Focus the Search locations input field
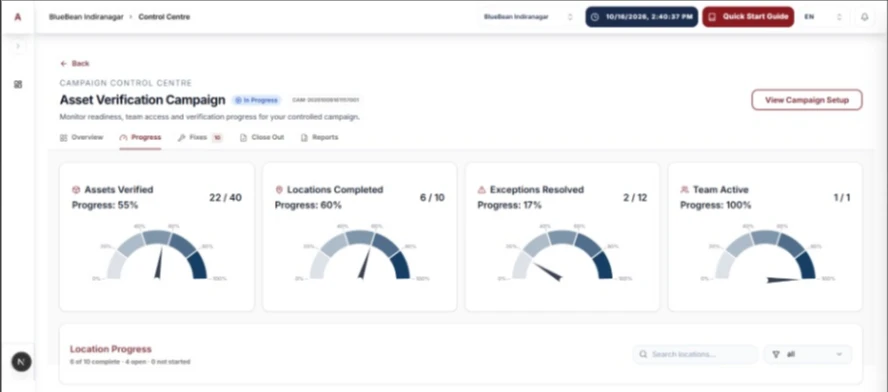Screen dimensions: 888x392 point(695,354)
